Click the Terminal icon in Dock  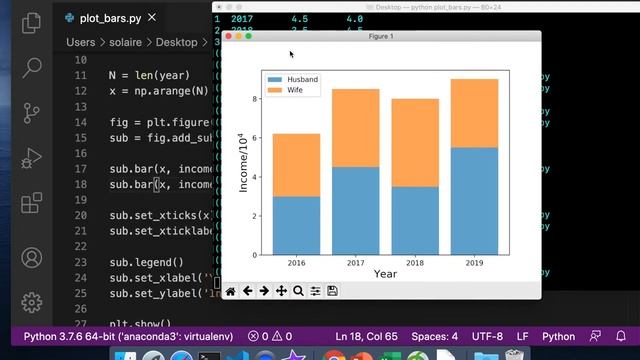coord(209,356)
